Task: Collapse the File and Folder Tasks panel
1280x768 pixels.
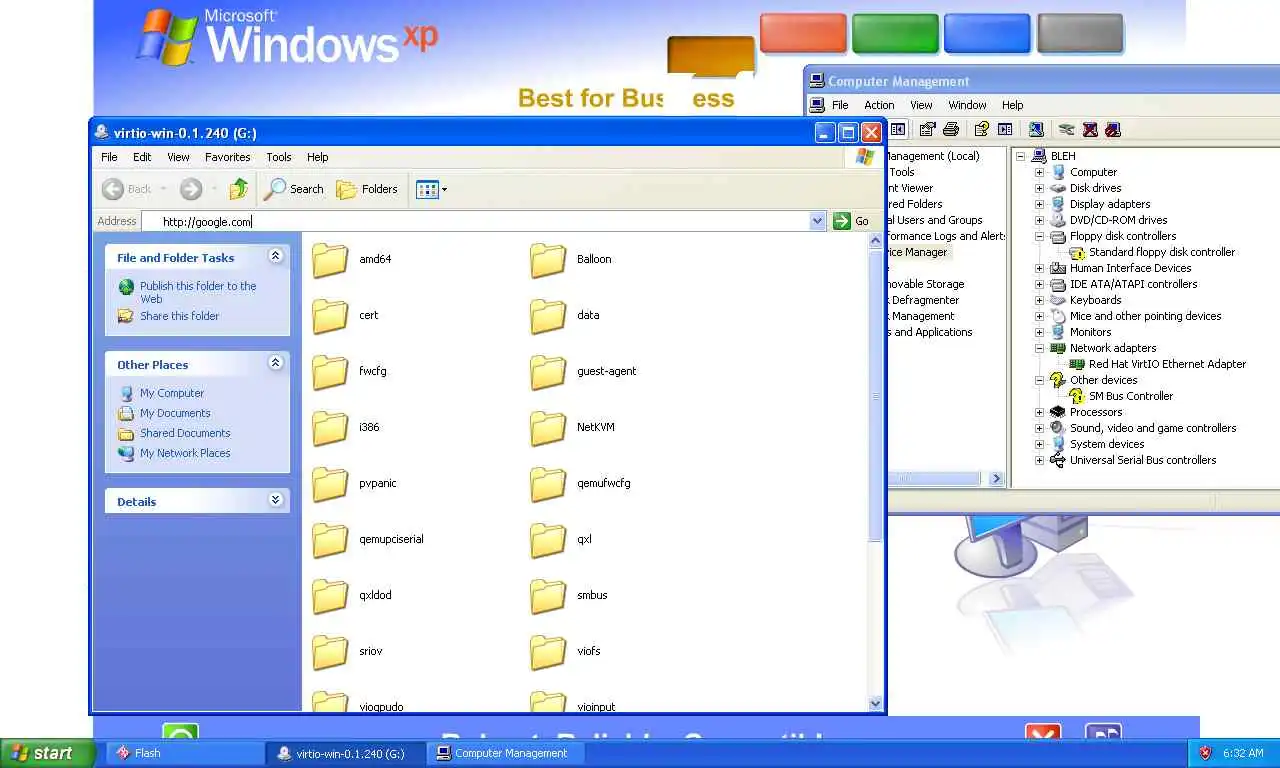Action: [275, 256]
